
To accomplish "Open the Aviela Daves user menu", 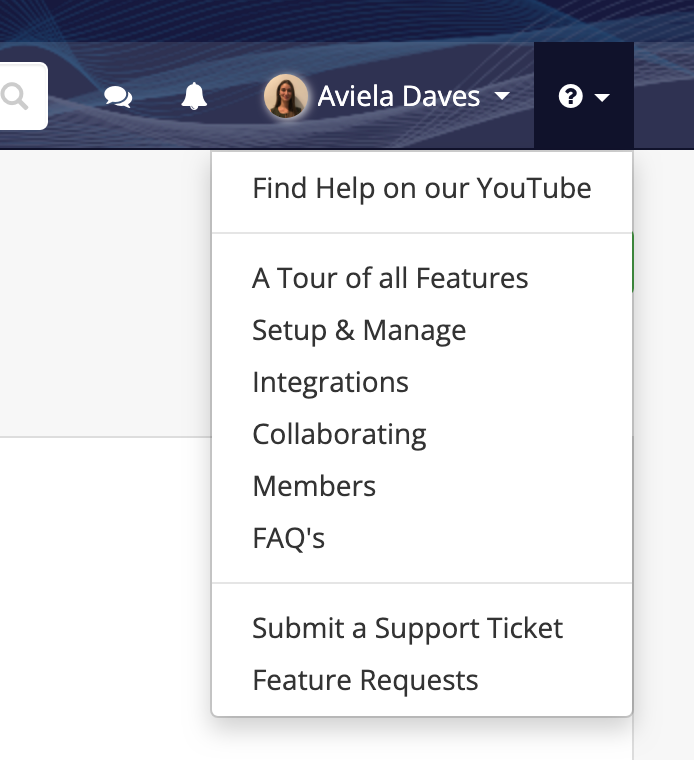I will pyautogui.click(x=387, y=96).
